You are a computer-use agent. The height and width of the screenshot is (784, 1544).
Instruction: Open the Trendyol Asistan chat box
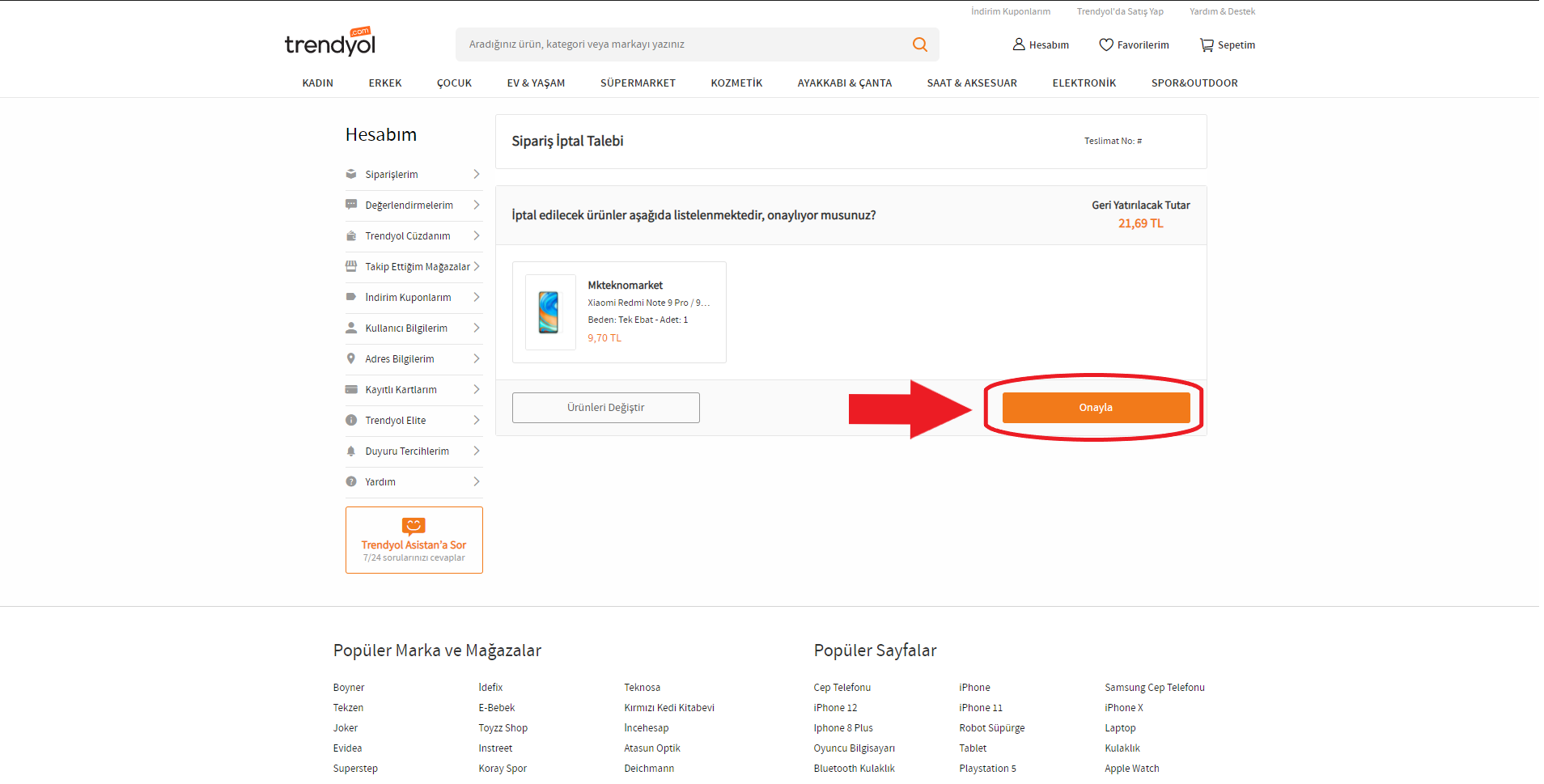pos(414,540)
